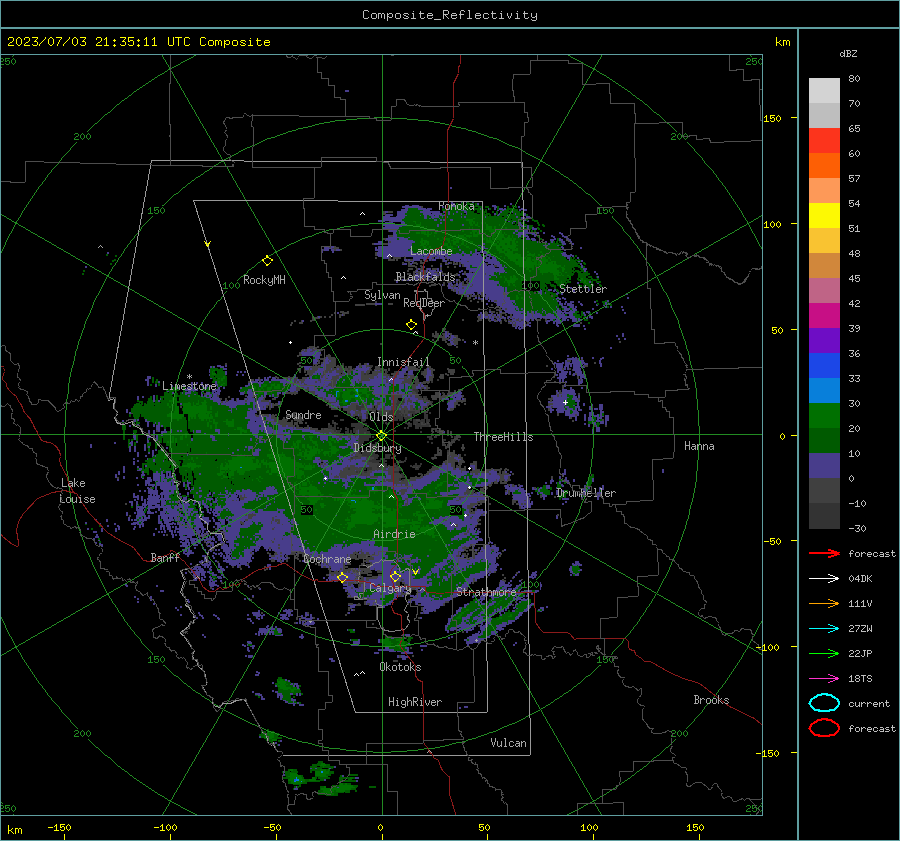Click the Olds city label
900x841 pixels.
[381, 417]
